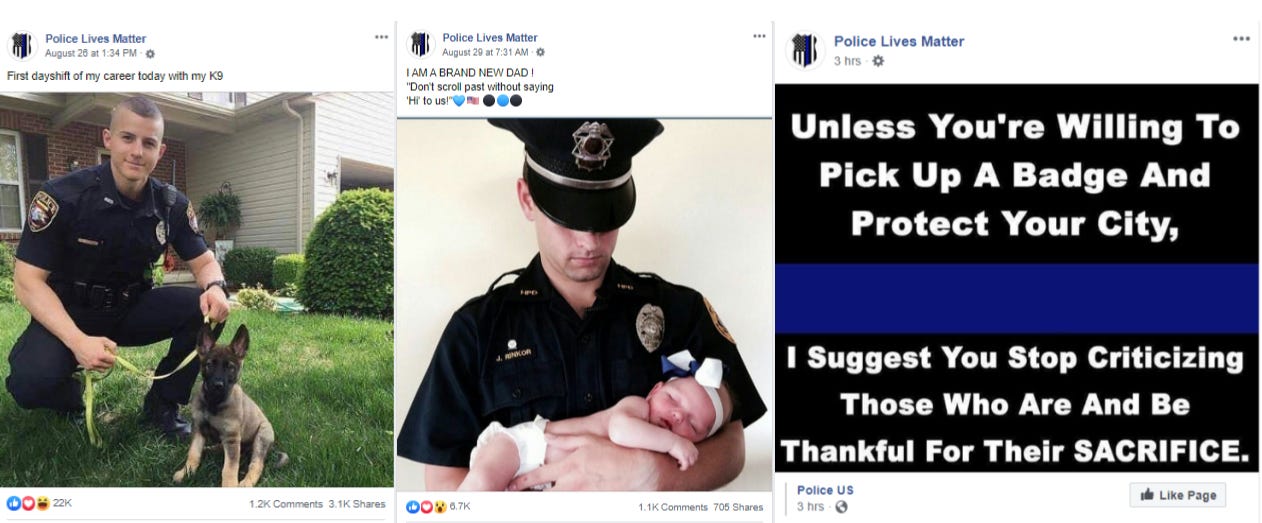Open the baby post's three-dot options menu

point(759,36)
